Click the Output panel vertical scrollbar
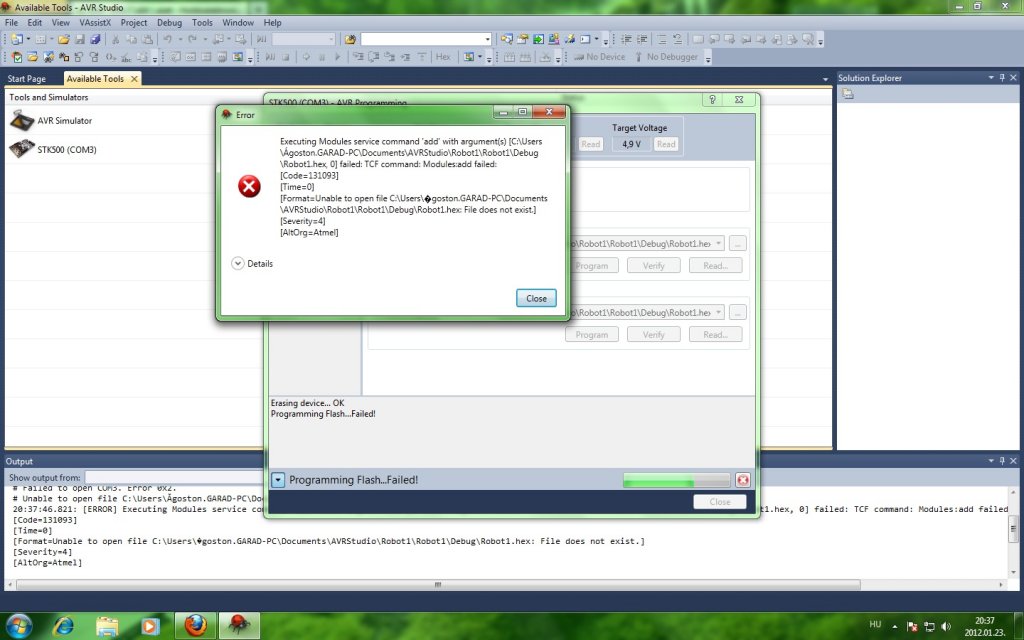 [x=1014, y=530]
